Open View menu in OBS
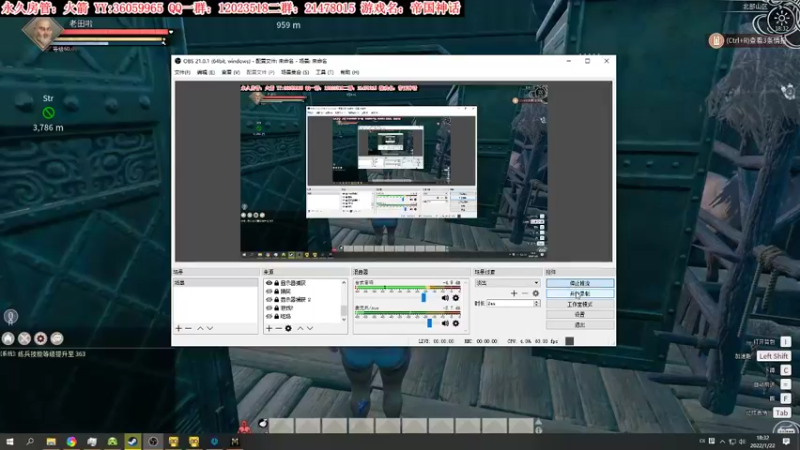This screenshot has height=450, width=800. click(230, 72)
